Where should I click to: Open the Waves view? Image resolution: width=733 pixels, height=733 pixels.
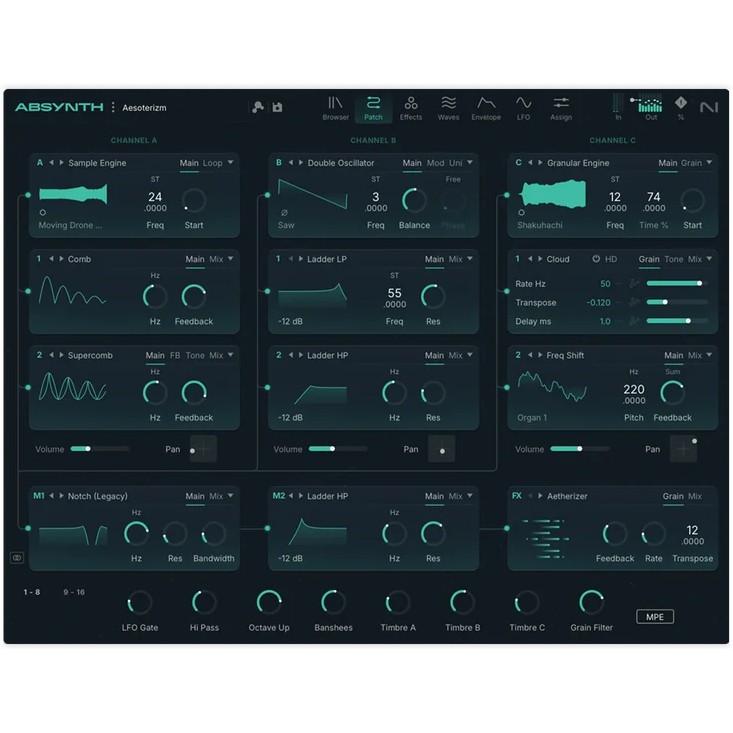448,108
